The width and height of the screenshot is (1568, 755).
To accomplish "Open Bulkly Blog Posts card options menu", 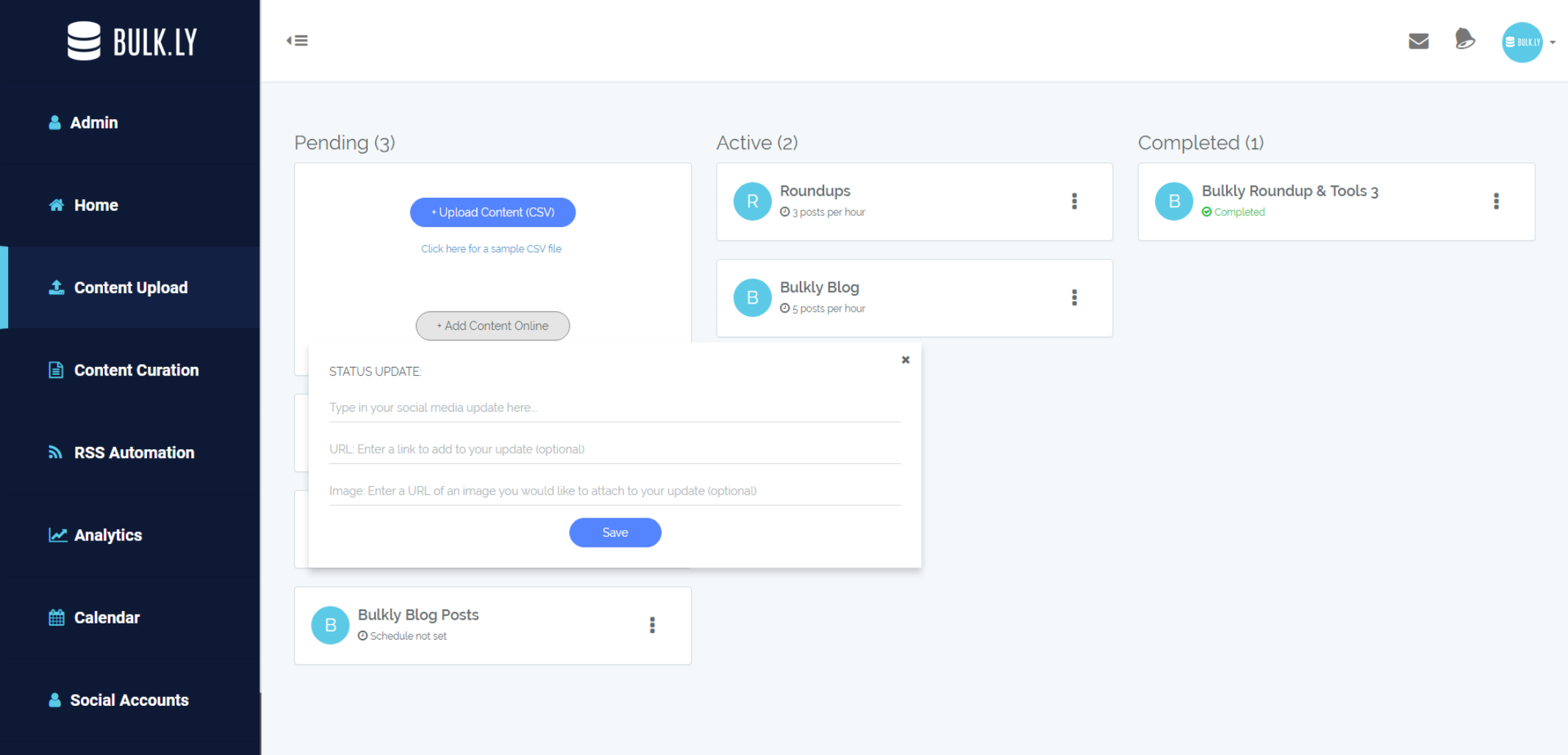I will point(652,625).
